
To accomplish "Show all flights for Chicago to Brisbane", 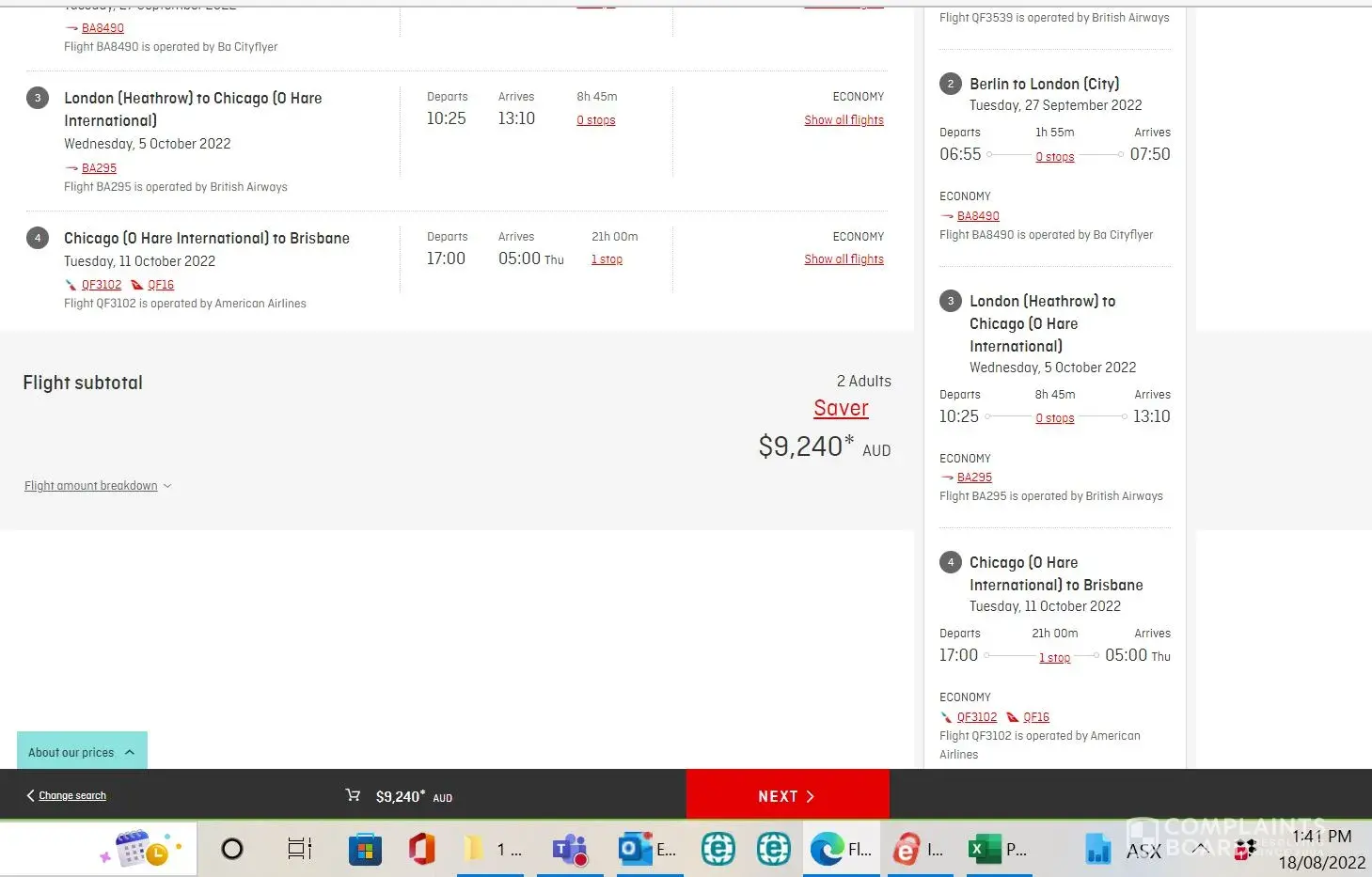I will tap(844, 259).
